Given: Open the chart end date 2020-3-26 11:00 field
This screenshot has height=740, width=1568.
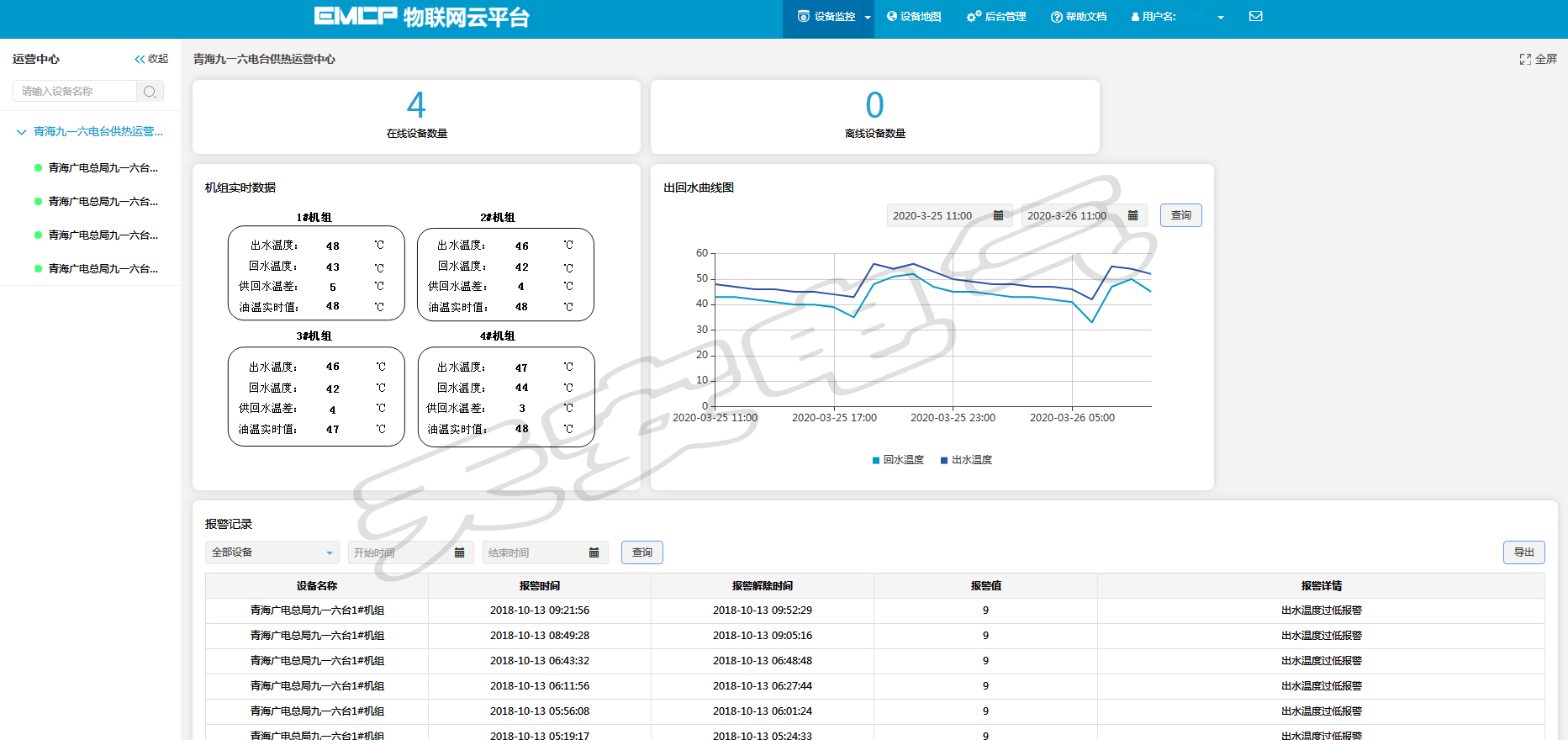Looking at the screenshot, I should [1083, 215].
